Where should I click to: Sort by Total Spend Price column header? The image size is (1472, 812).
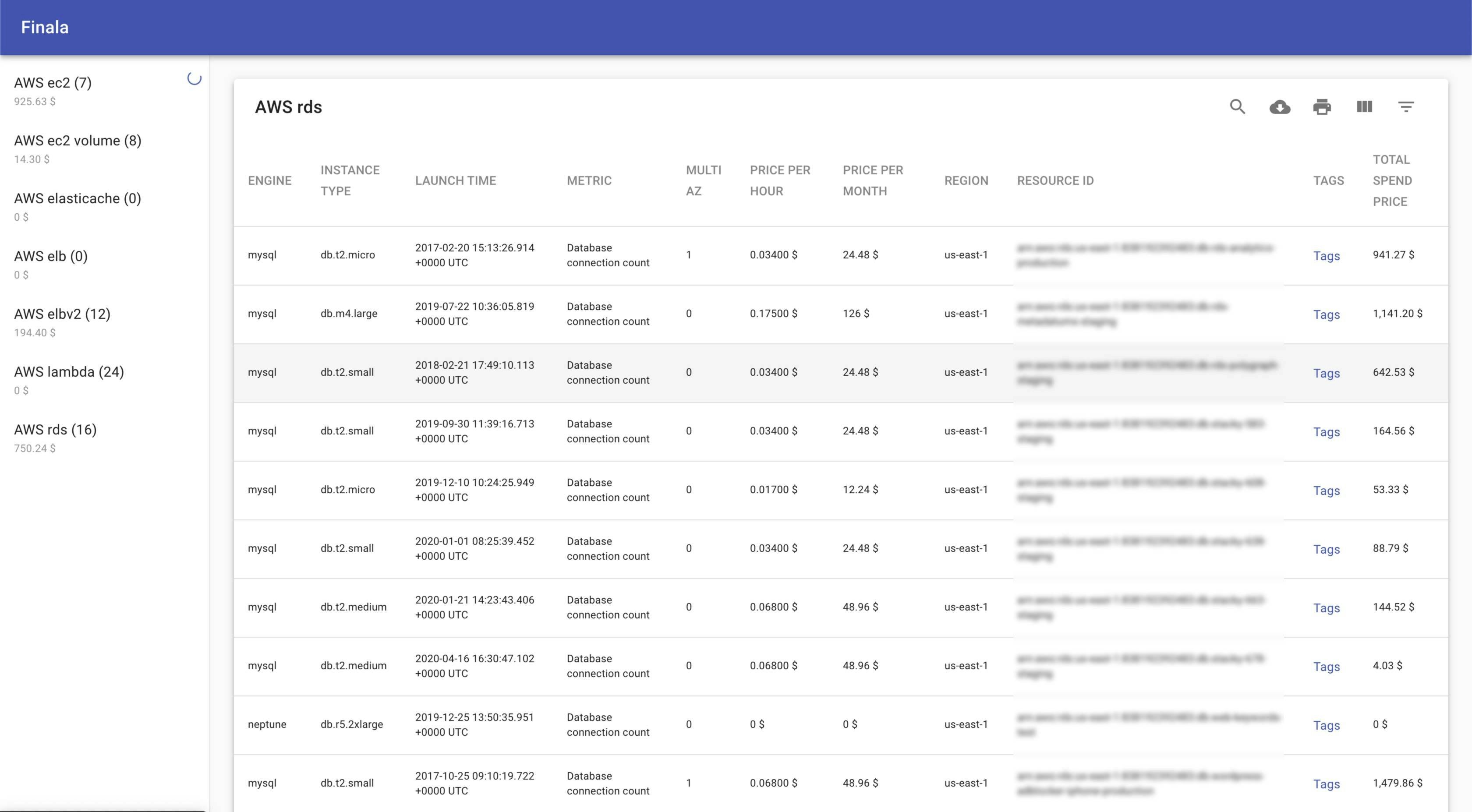(1392, 180)
